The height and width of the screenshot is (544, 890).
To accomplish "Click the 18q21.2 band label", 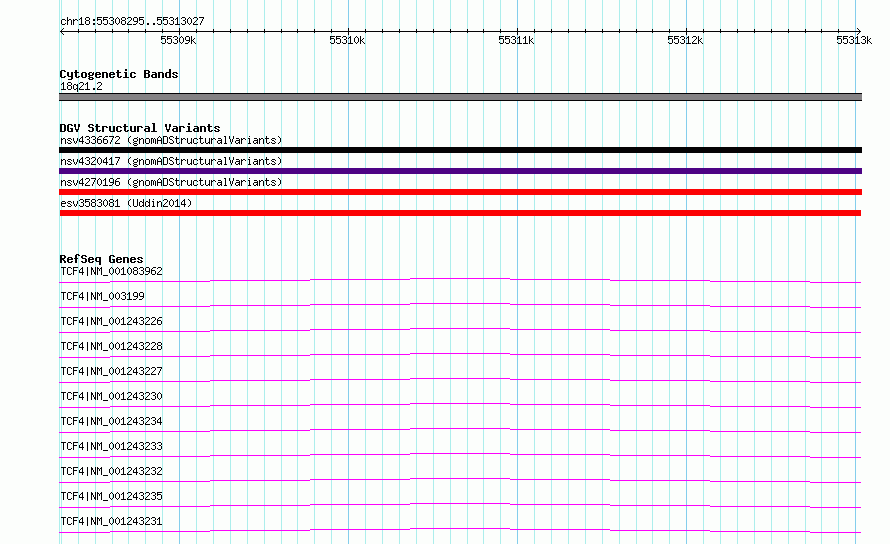I will pyautogui.click(x=81, y=86).
